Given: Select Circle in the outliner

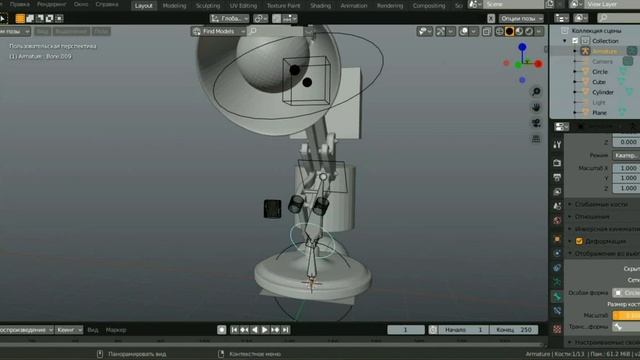Looking at the screenshot, I should (600, 72).
